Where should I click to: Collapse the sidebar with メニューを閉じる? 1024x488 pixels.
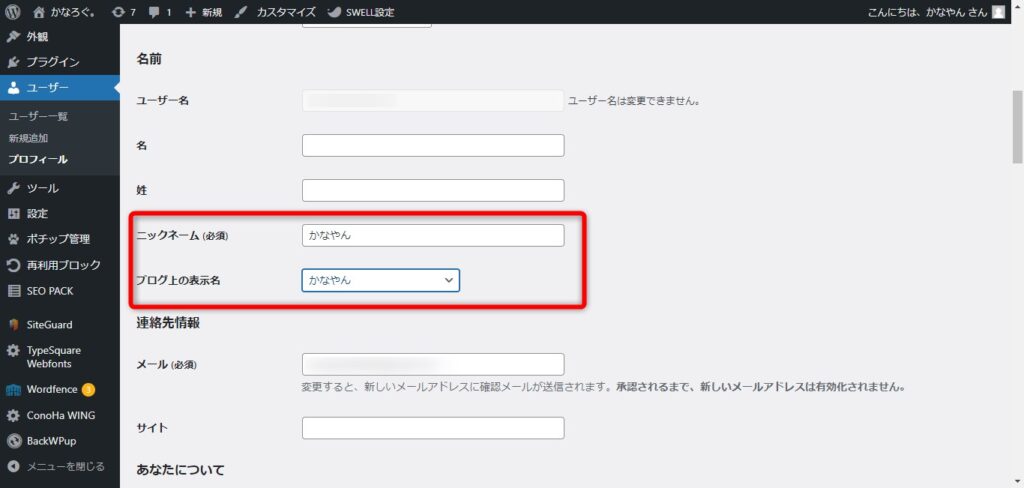click(59, 466)
